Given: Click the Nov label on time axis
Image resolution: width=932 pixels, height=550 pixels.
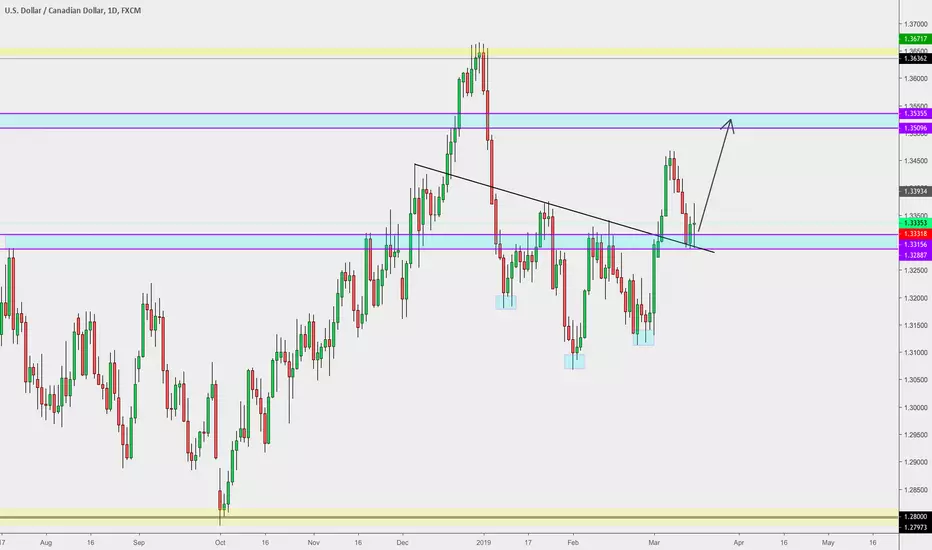Looking at the screenshot, I should click(314, 542).
